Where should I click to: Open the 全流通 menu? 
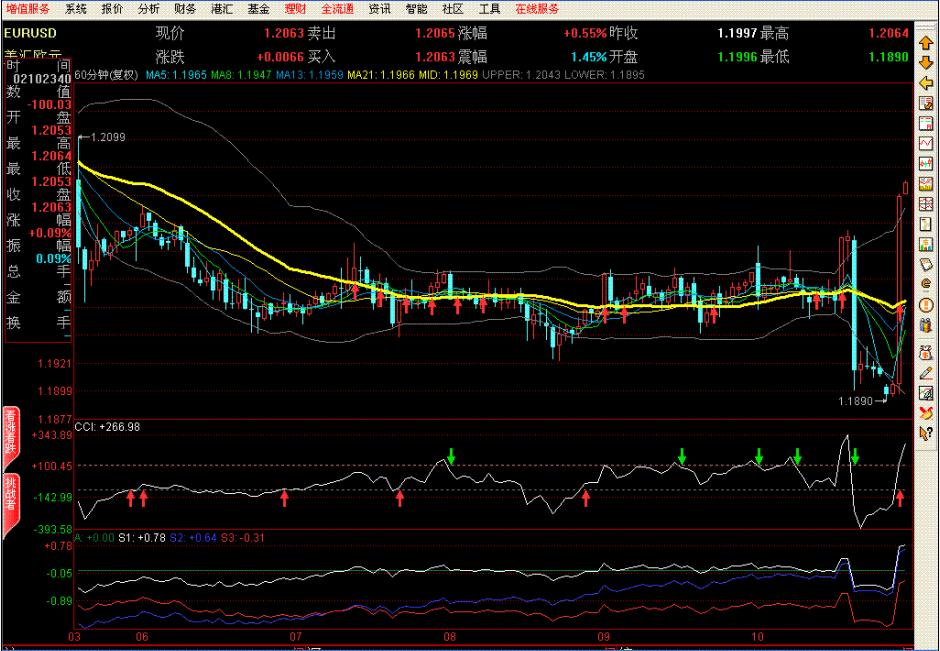pos(338,9)
